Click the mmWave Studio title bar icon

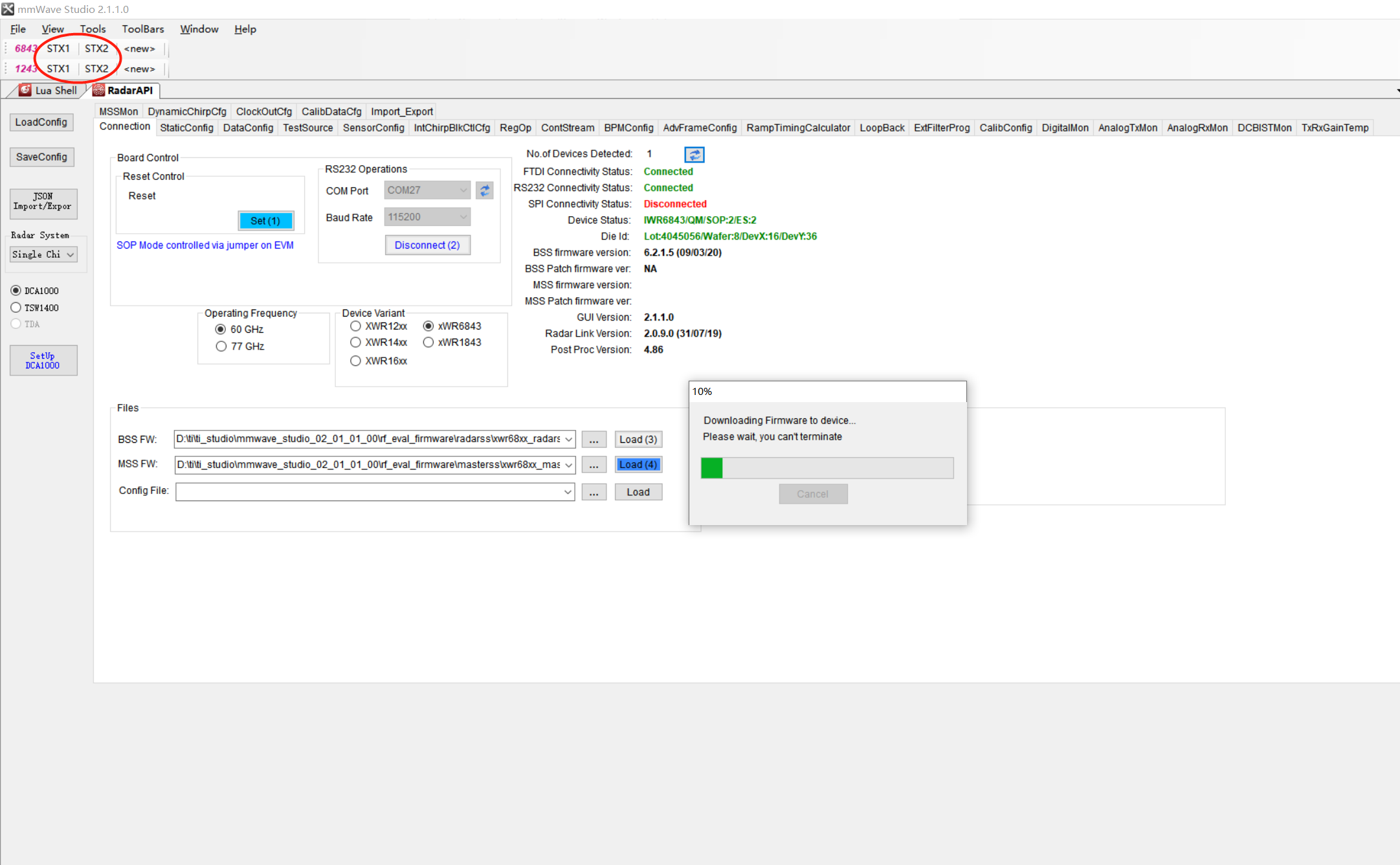click(8, 9)
